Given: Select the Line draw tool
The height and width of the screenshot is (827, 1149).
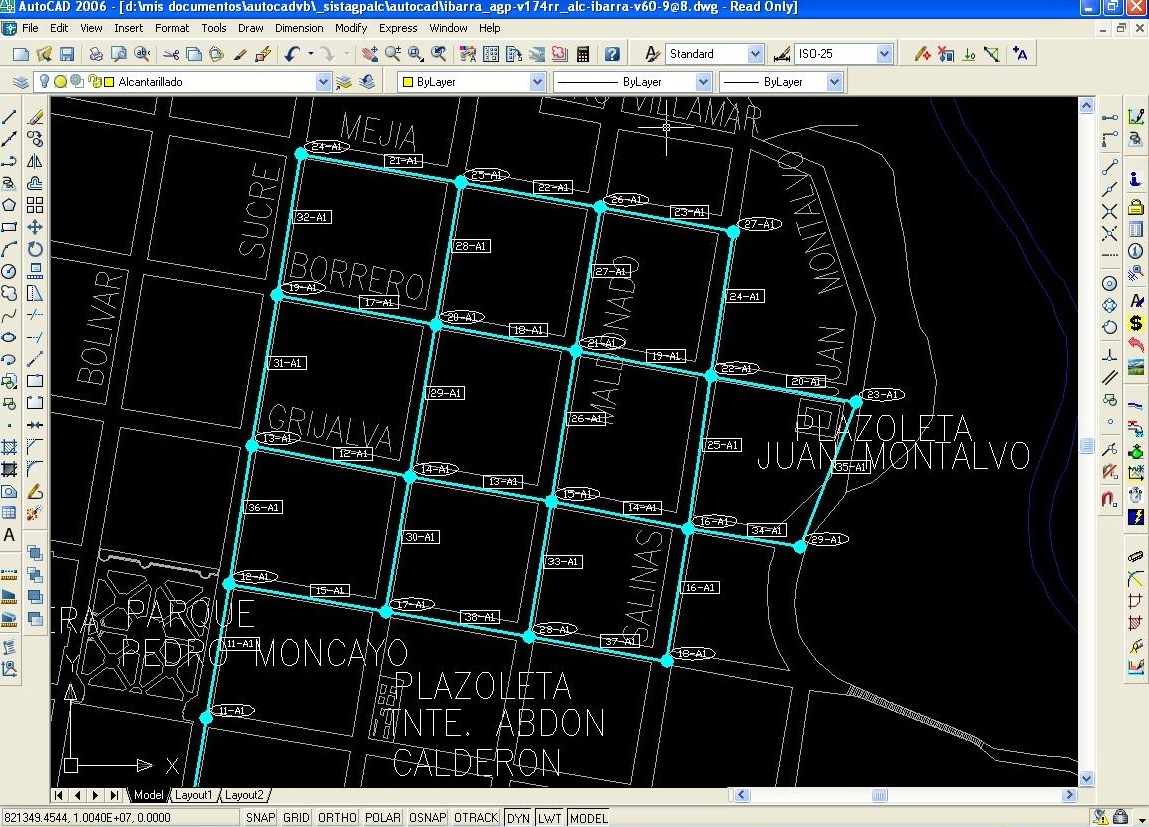Looking at the screenshot, I should [x=10, y=117].
